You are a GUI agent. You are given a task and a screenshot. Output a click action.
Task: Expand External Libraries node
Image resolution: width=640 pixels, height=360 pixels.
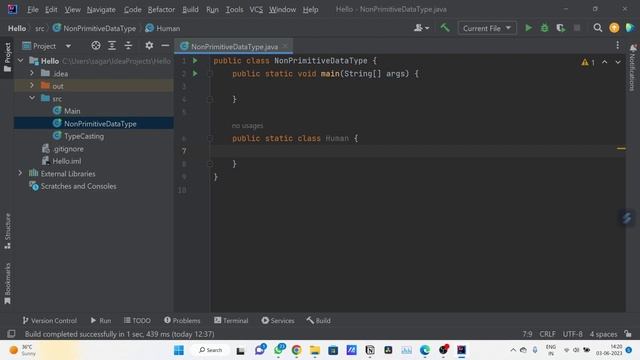20,173
